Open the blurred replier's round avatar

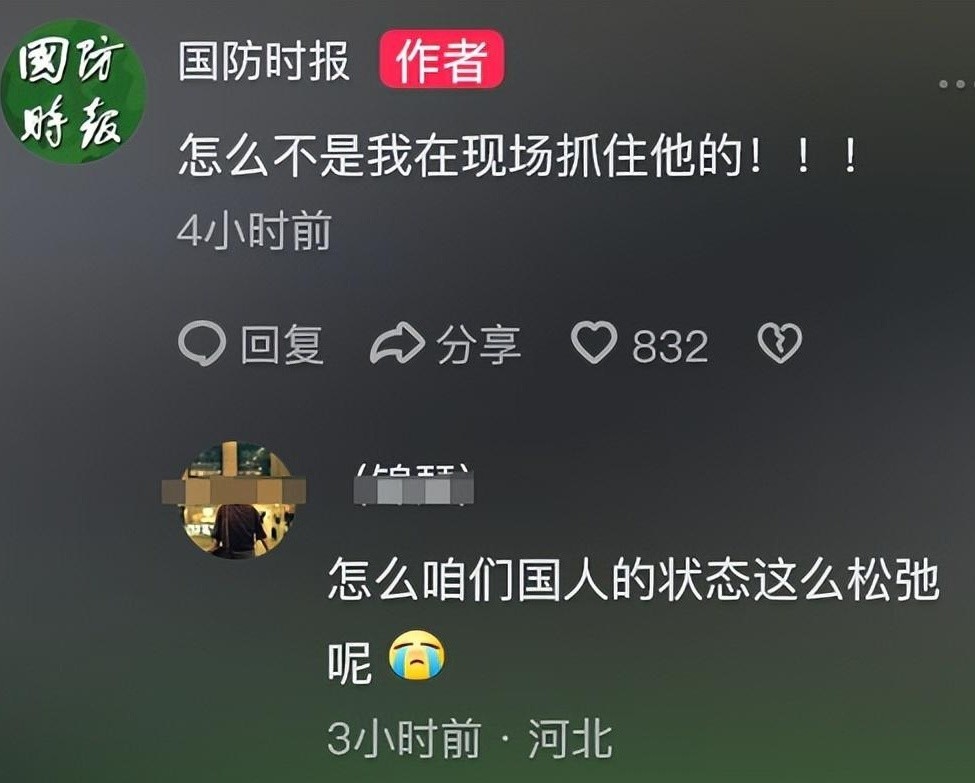pos(237,500)
